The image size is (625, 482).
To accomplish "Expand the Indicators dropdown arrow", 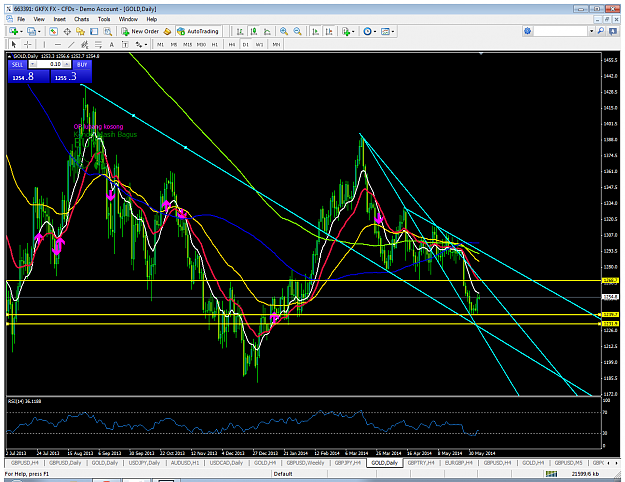I will (x=353, y=31).
